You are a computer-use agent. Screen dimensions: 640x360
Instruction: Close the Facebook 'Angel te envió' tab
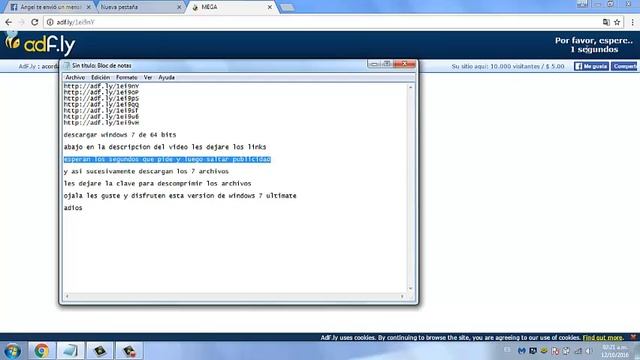(x=89, y=7)
